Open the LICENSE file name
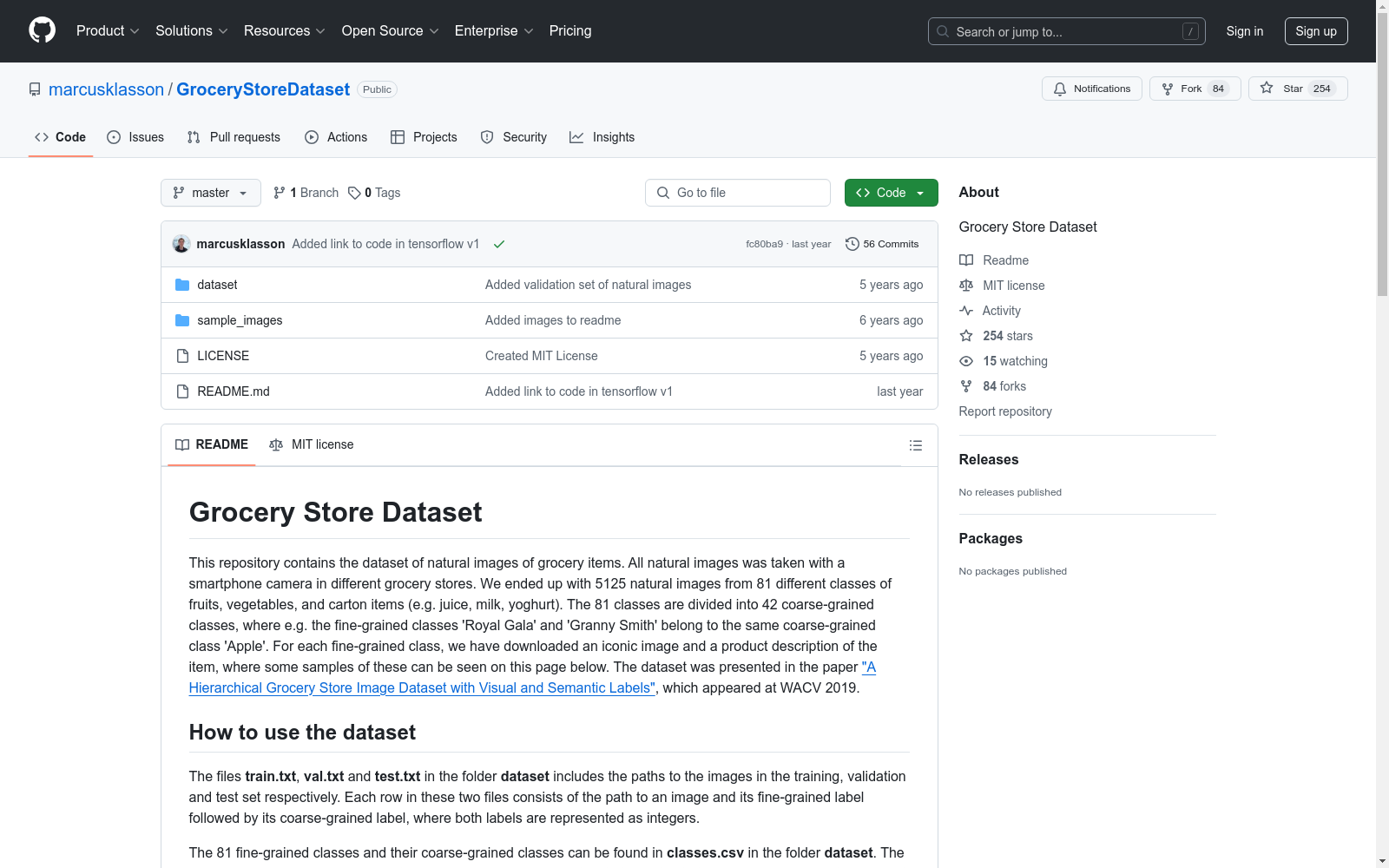This screenshot has width=1389, height=868. point(223,356)
